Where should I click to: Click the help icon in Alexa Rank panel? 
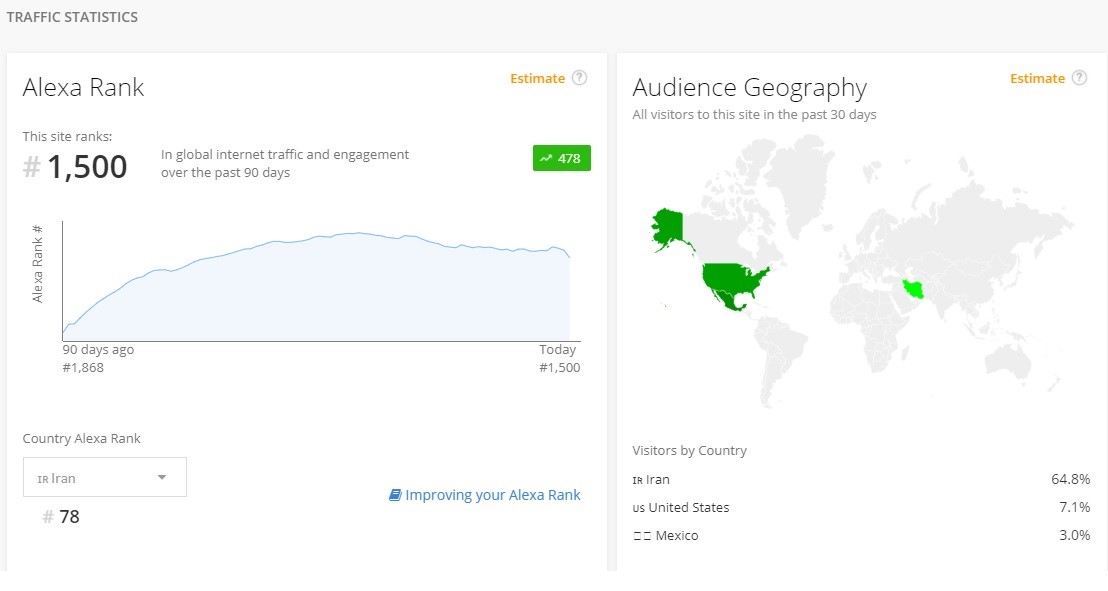579,78
